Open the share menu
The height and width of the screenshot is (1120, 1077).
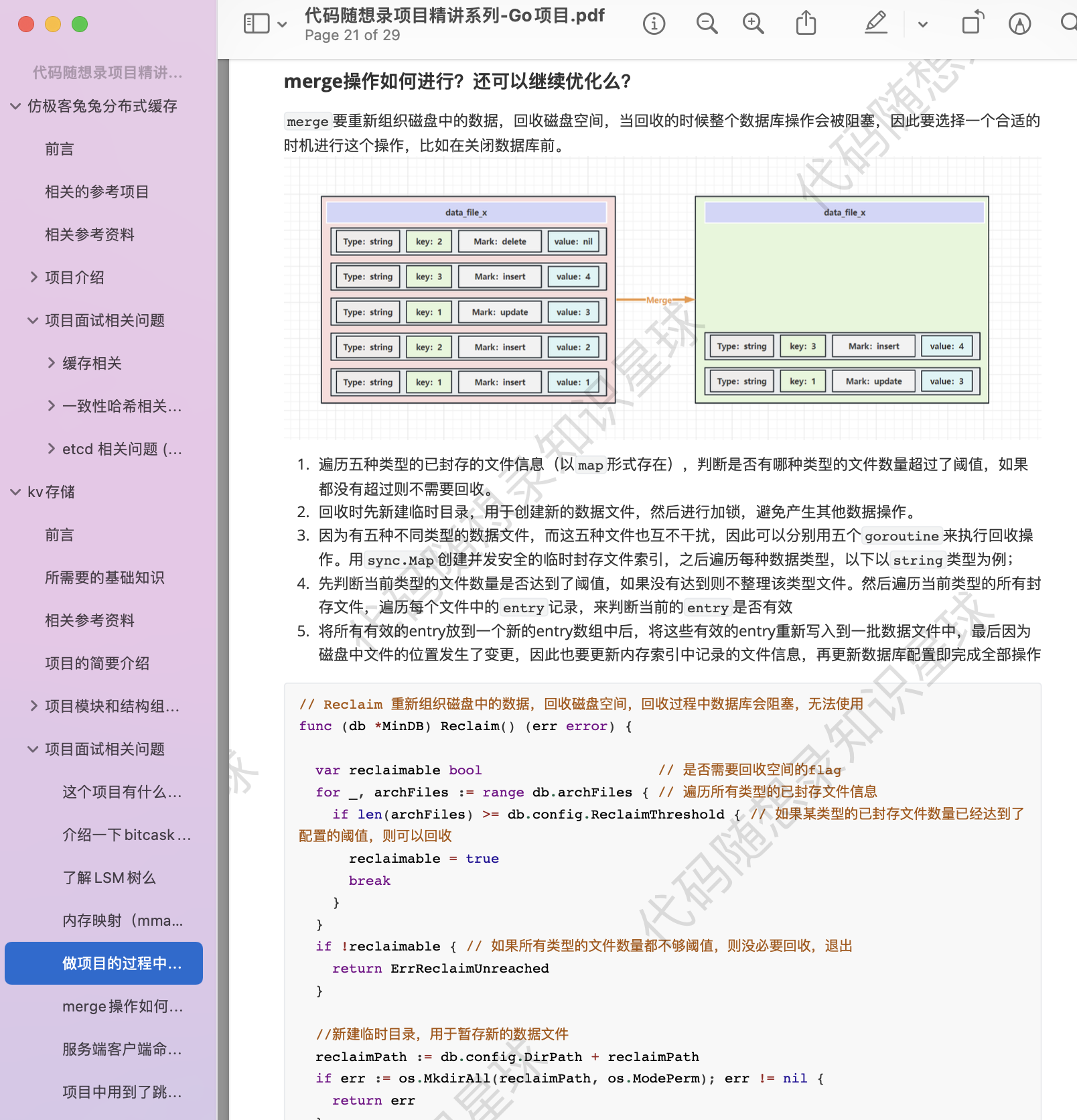[806, 23]
